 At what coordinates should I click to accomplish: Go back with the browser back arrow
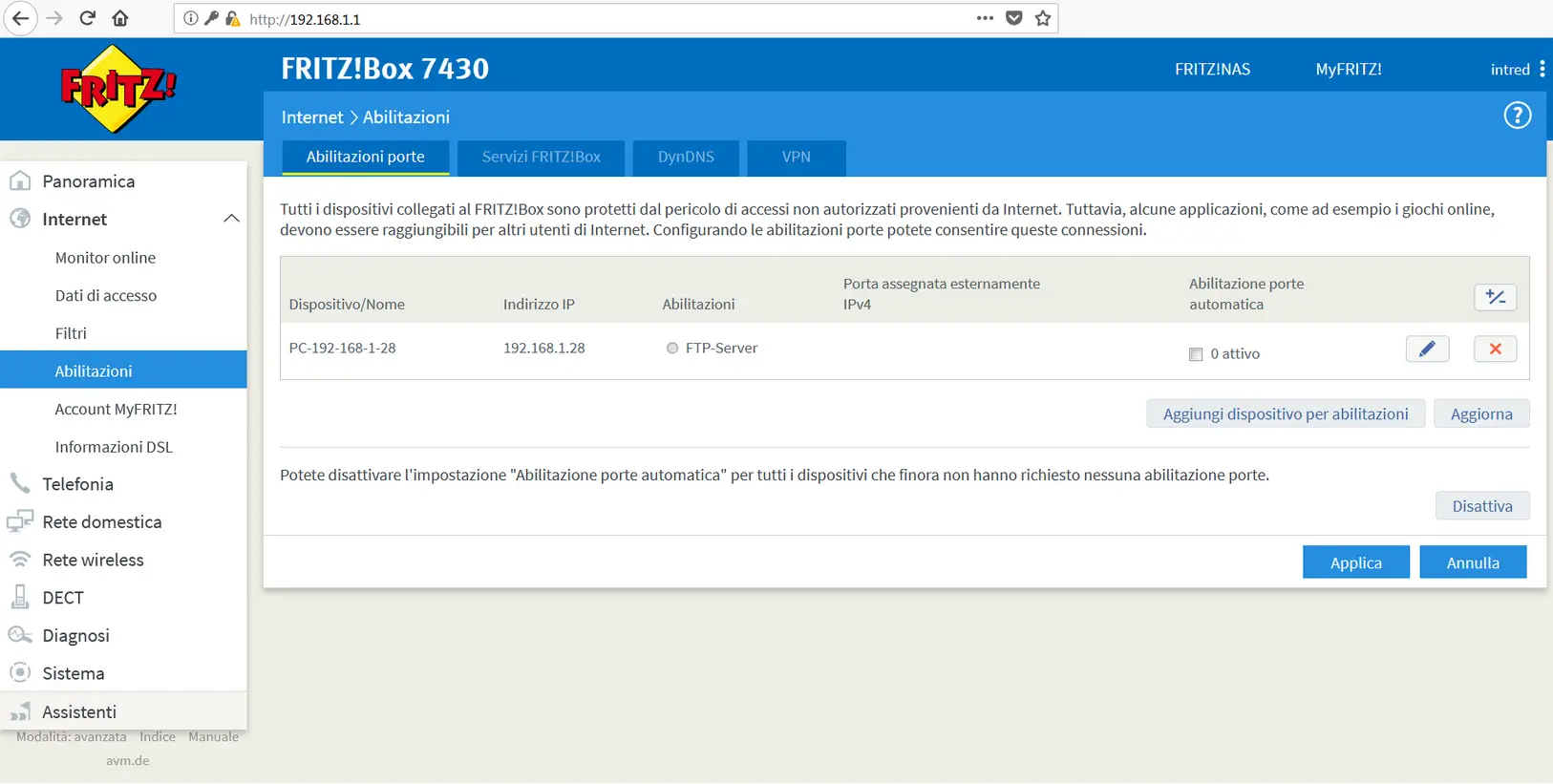[20, 18]
